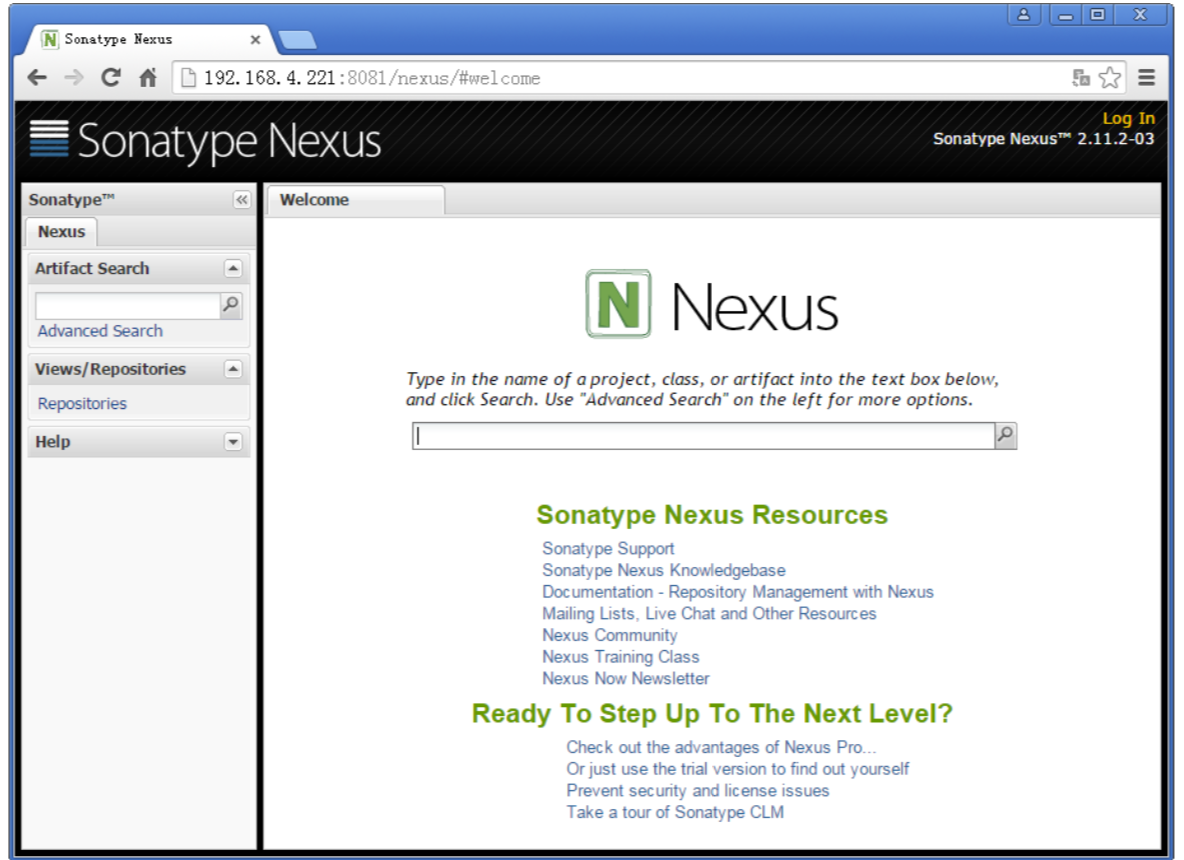Select the Welcome tab
This screenshot has width=1184, height=860.
point(356,201)
